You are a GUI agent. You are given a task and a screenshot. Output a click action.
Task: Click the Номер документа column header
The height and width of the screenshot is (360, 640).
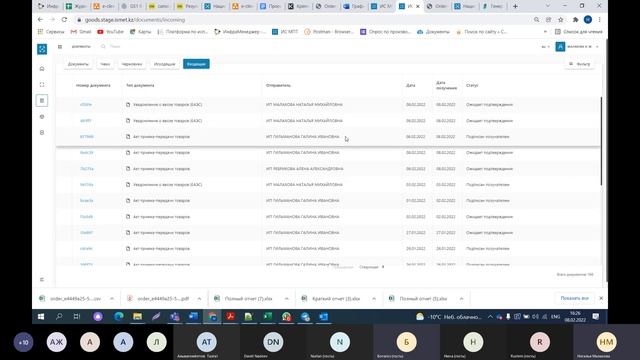tap(93, 85)
